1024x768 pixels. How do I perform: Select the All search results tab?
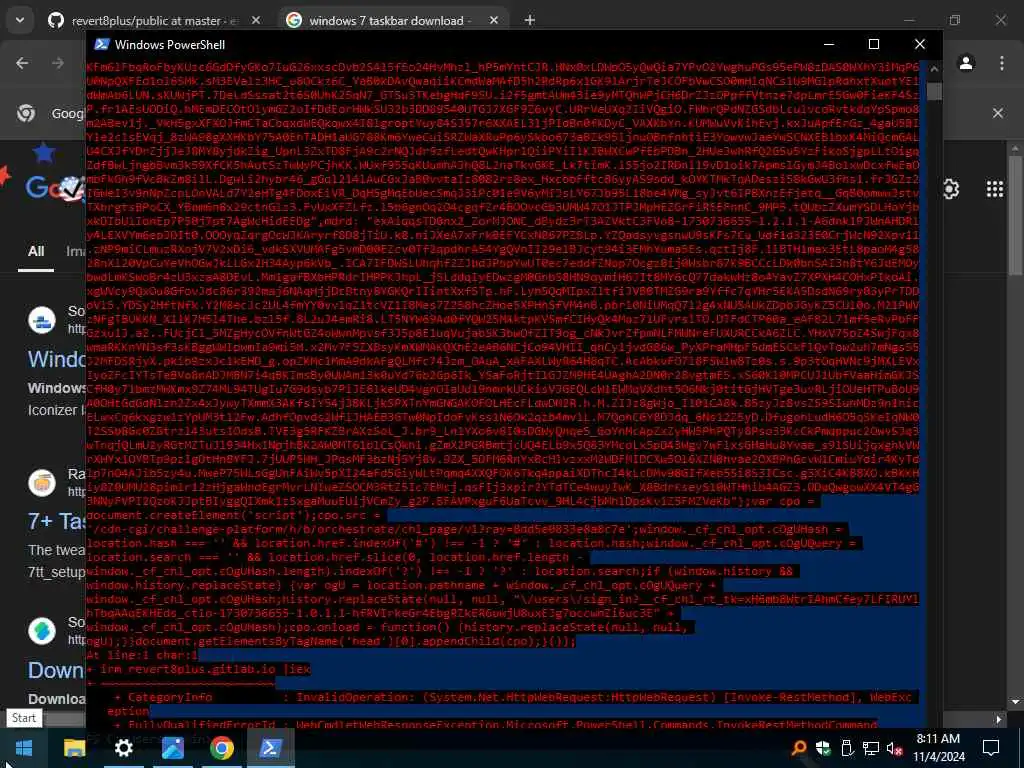pyautogui.click(x=36, y=251)
